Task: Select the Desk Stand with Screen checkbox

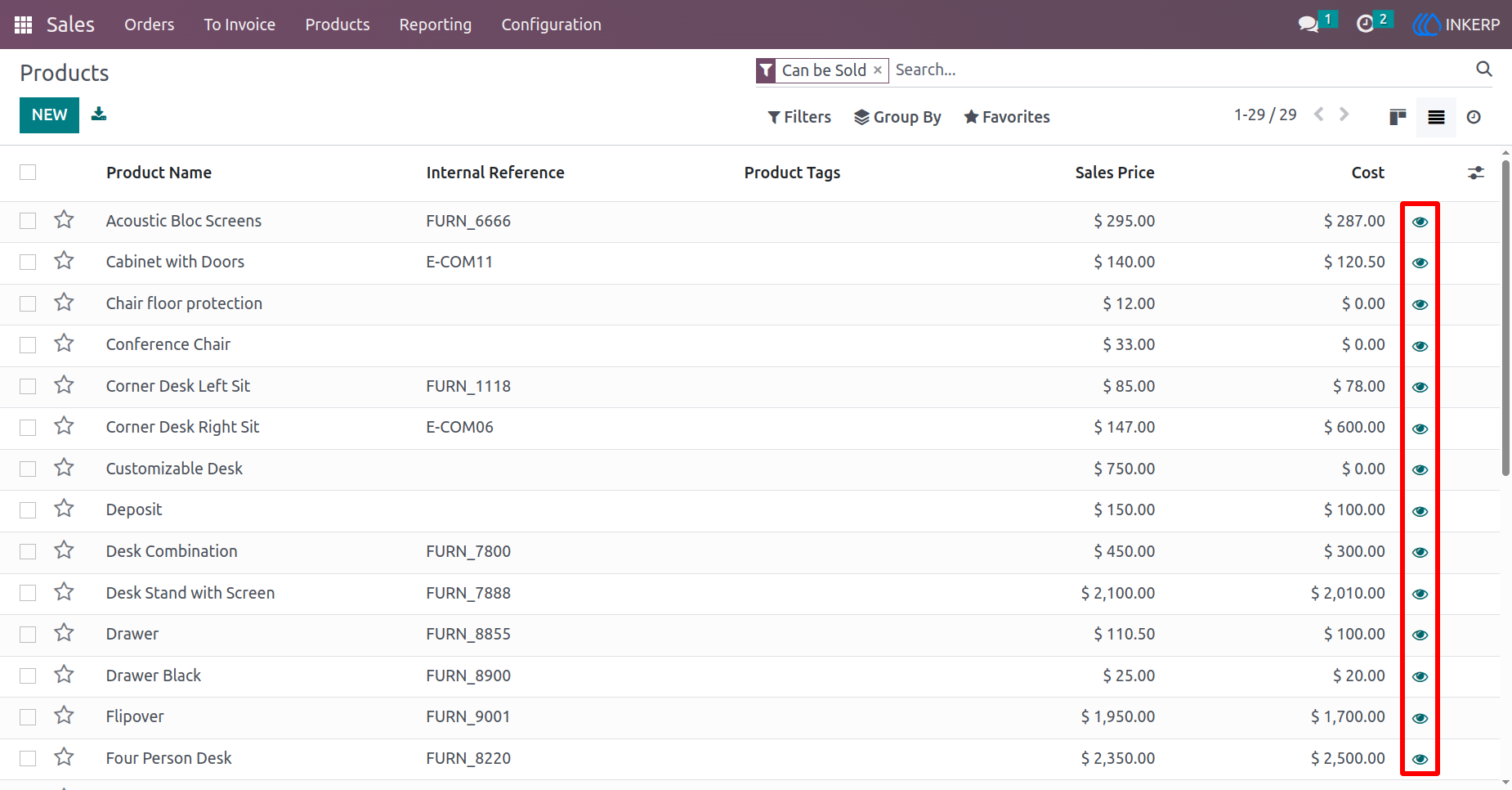Action: 28,593
